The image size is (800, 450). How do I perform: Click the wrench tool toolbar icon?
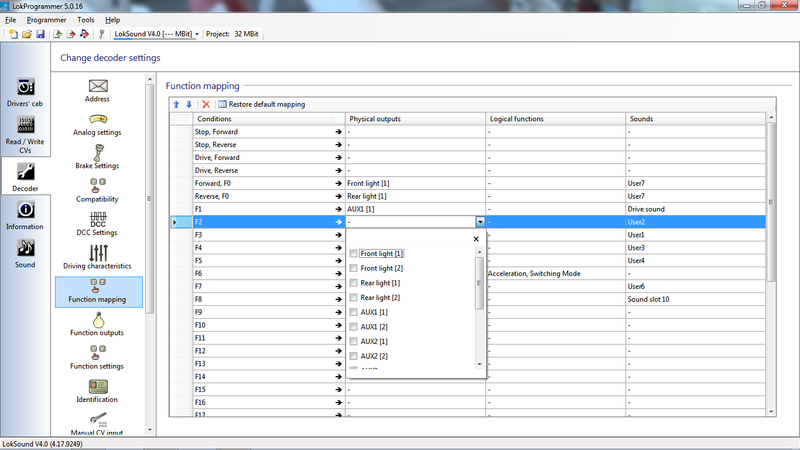102,34
